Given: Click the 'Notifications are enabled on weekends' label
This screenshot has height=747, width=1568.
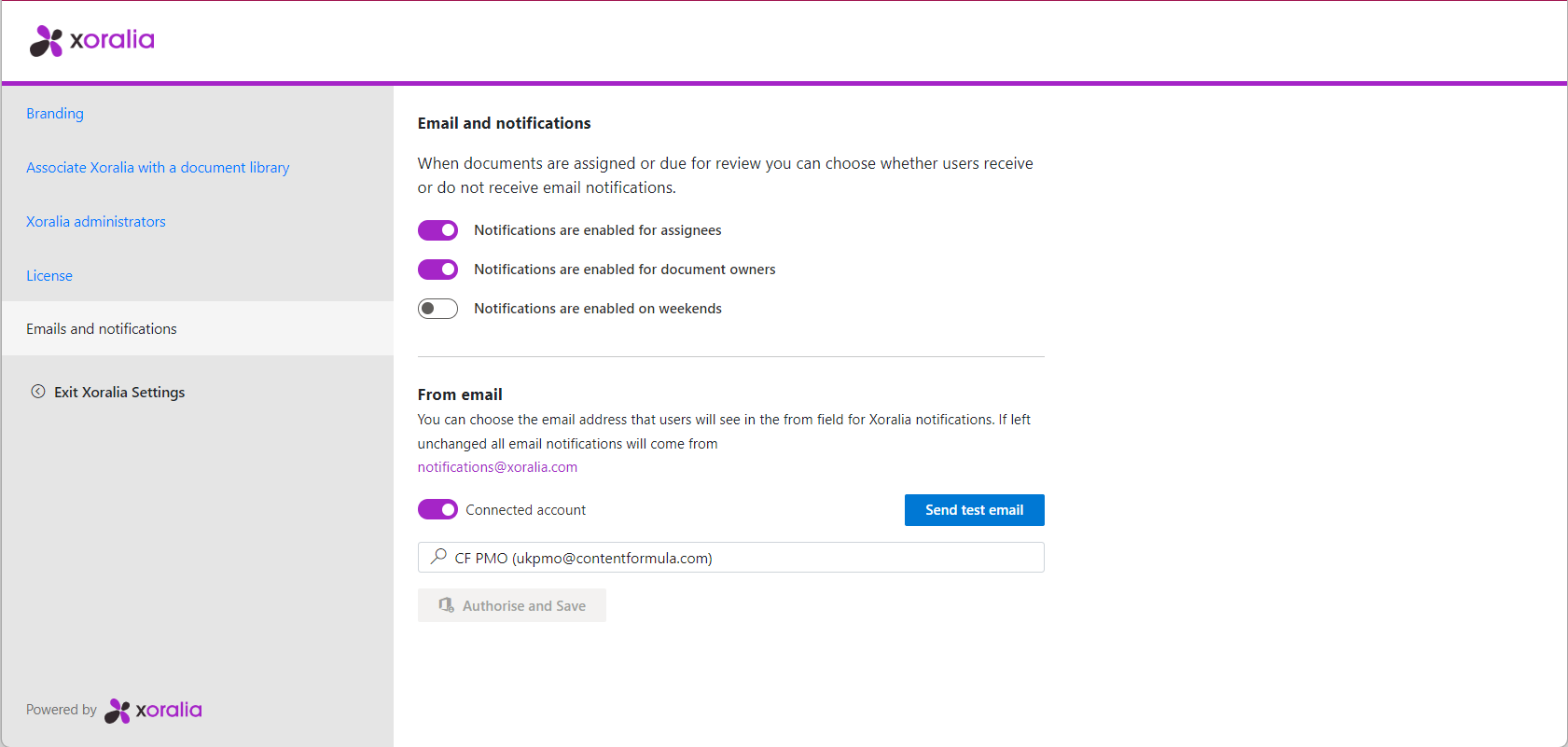Looking at the screenshot, I should point(598,309).
